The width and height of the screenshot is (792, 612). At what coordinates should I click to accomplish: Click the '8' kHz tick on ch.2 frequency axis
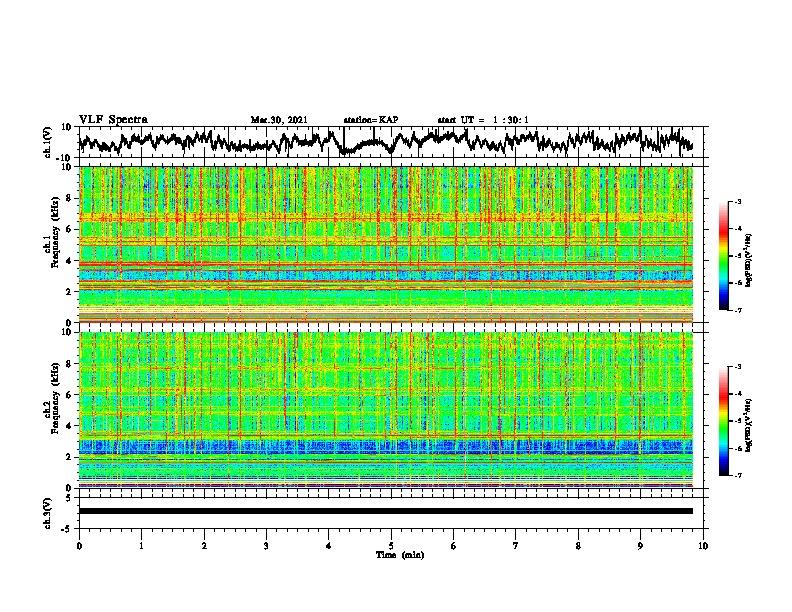[69, 364]
